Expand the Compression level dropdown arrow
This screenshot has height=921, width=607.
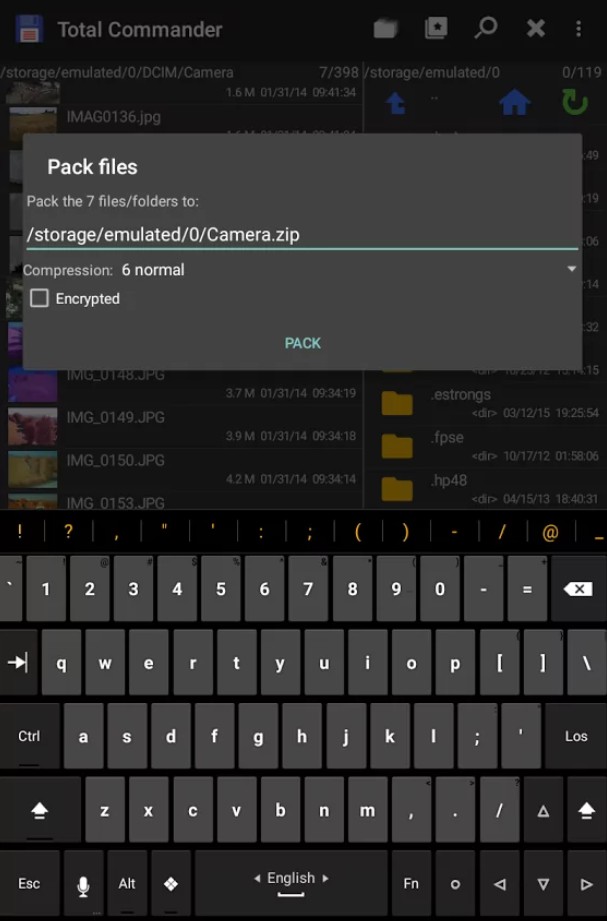(x=571, y=269)
